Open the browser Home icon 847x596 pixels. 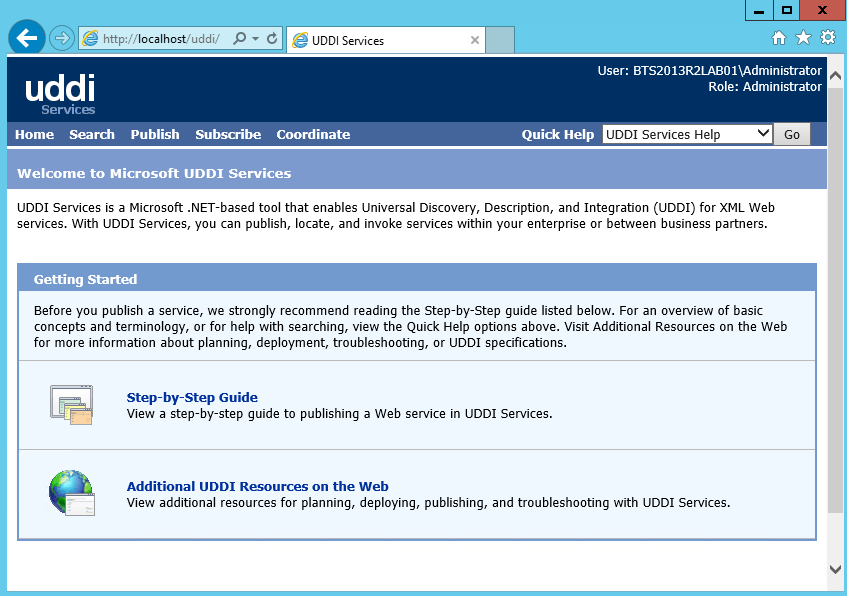(779, 38)
